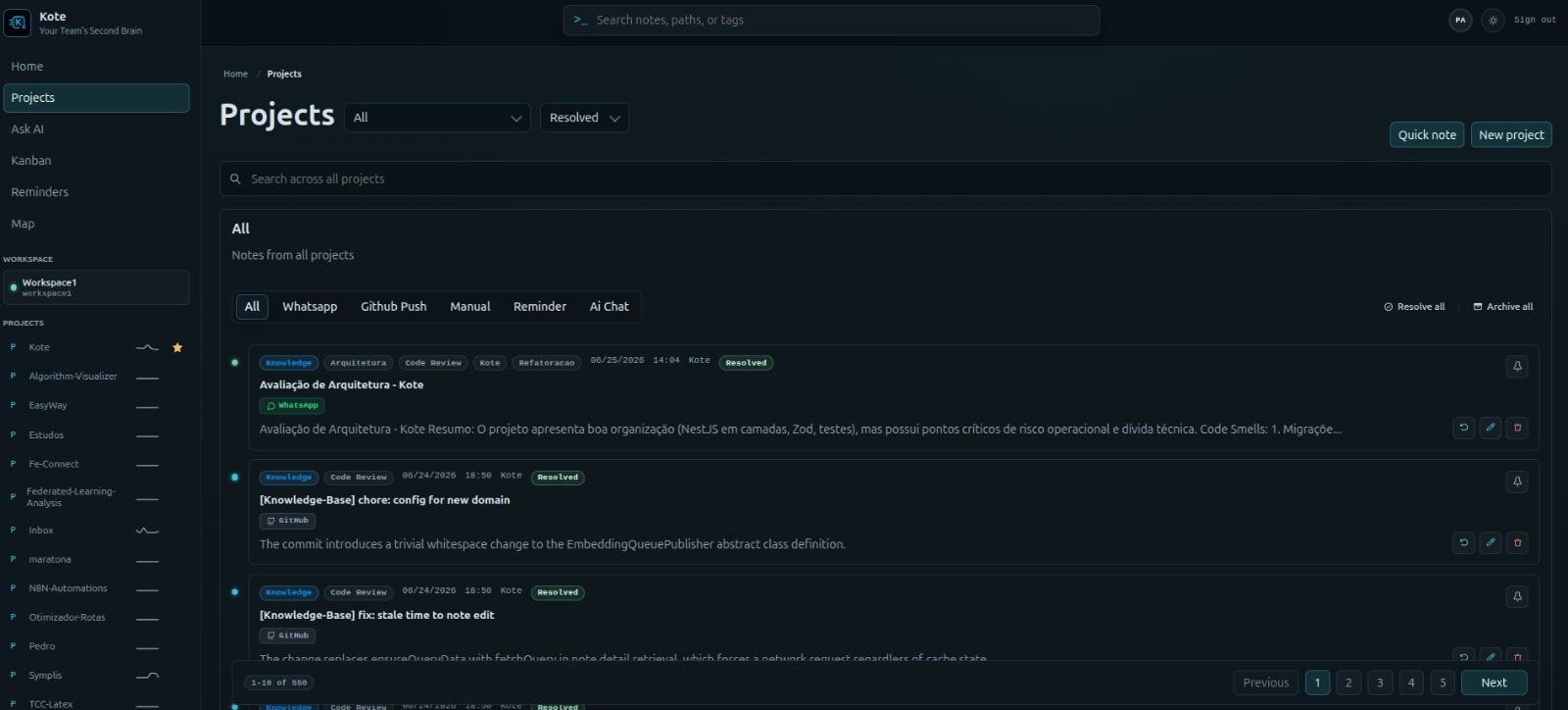Click the Kote project activity sparkline

coord(147,347)
